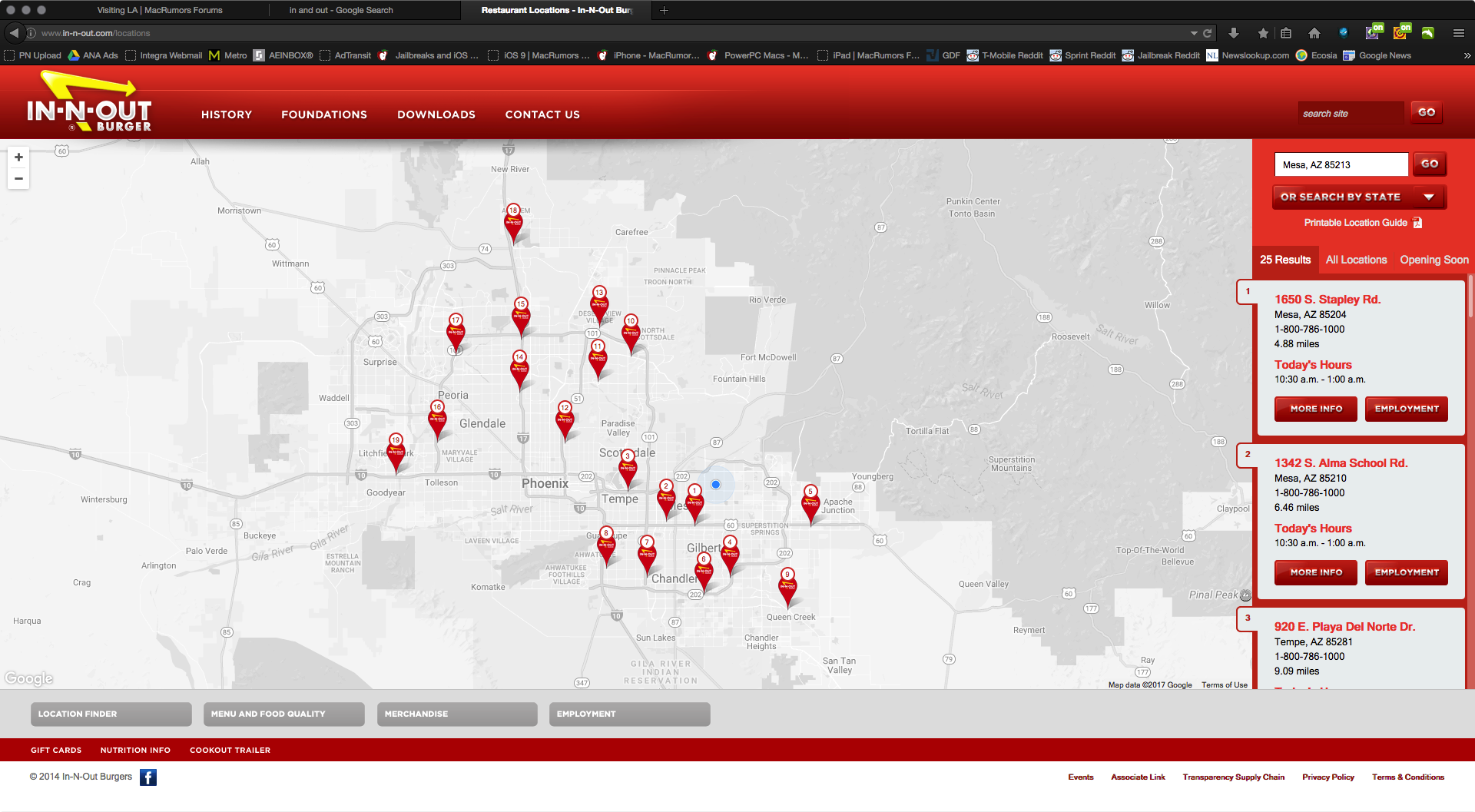Image resolution: width=1475 pixels, height=812 pixels.
Task: Click the search site input field
Action: tap(1351, 113)
